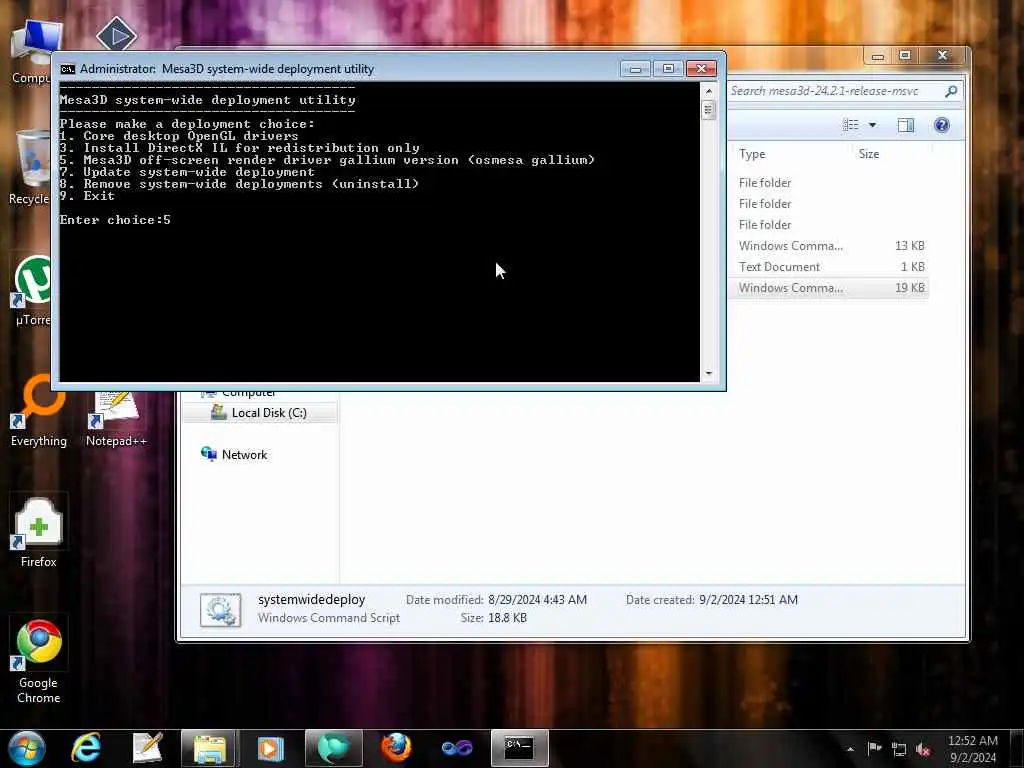Select Network in the navigation pane

coord(235,455)
